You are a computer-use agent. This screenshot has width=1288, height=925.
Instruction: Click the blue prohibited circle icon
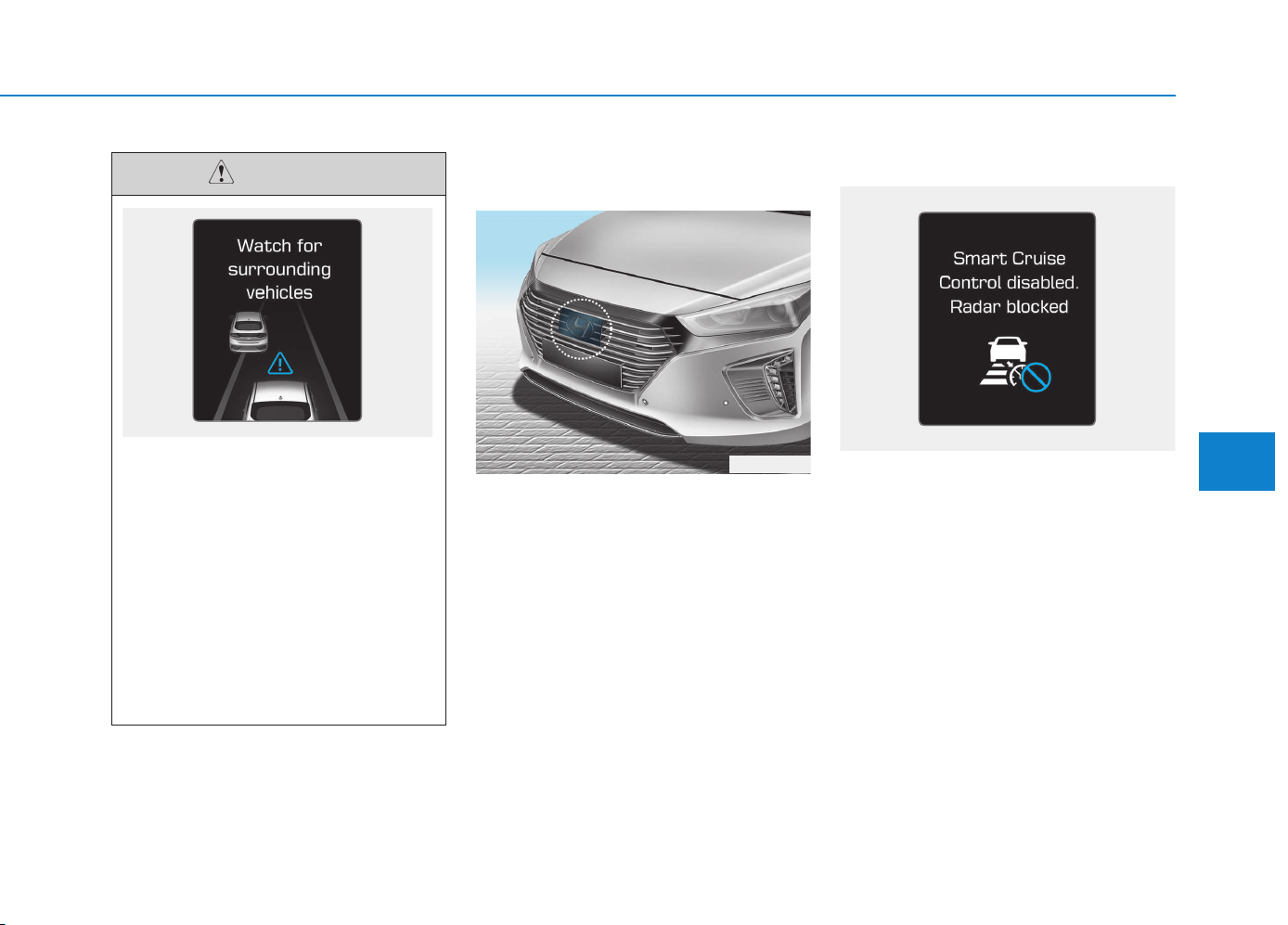point(1036,377)
